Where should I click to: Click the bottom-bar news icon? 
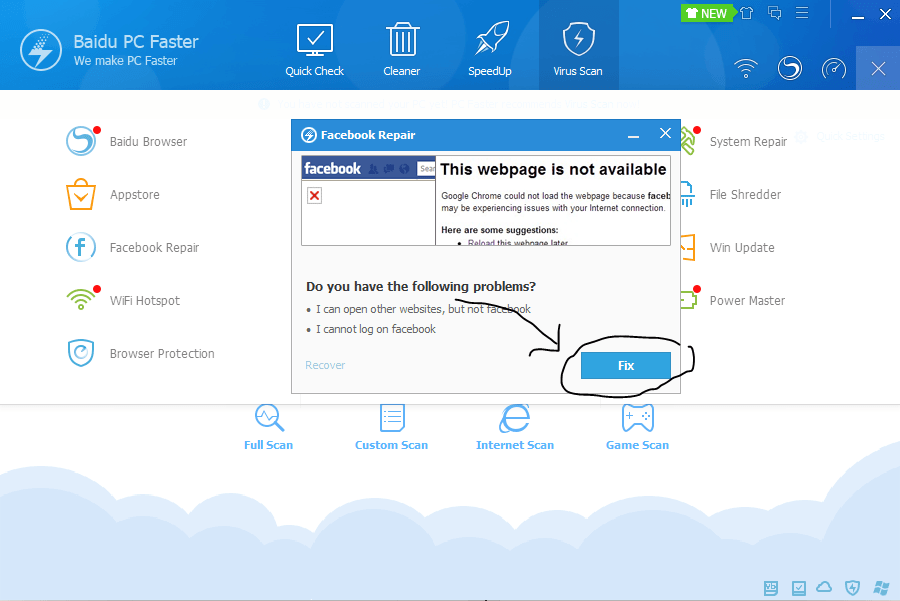tap(771, 587)
